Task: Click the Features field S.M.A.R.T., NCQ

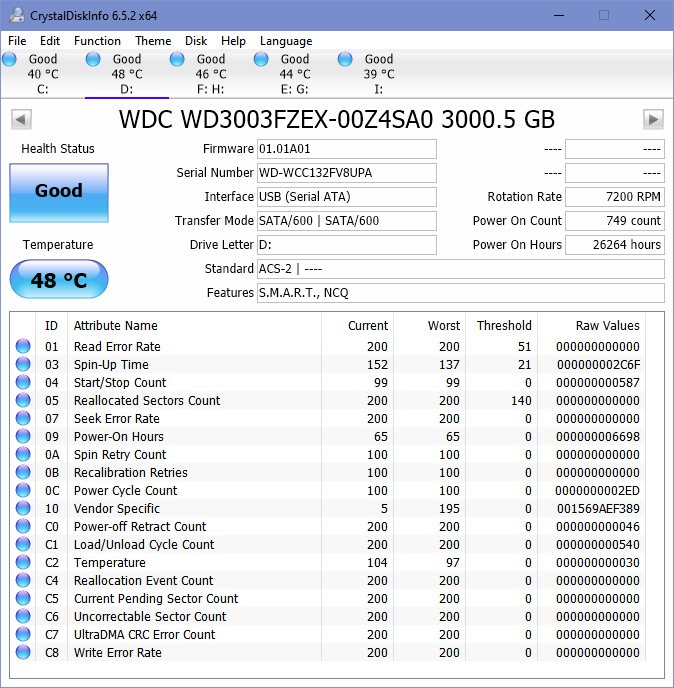Action: (461, 293)
